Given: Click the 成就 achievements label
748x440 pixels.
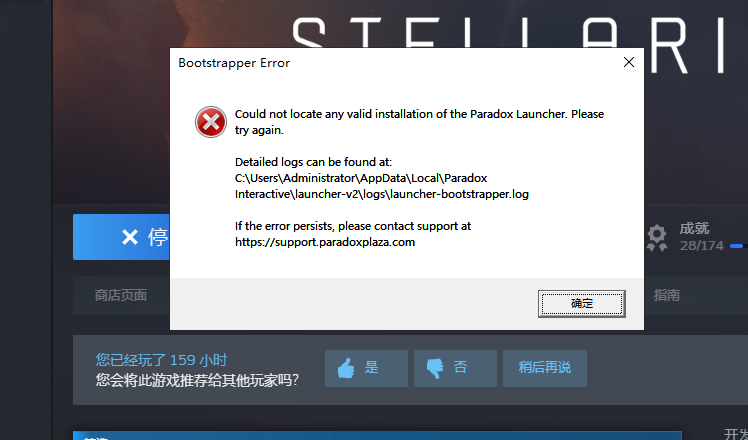Looking at the screenshot, I should click(694, 229).
